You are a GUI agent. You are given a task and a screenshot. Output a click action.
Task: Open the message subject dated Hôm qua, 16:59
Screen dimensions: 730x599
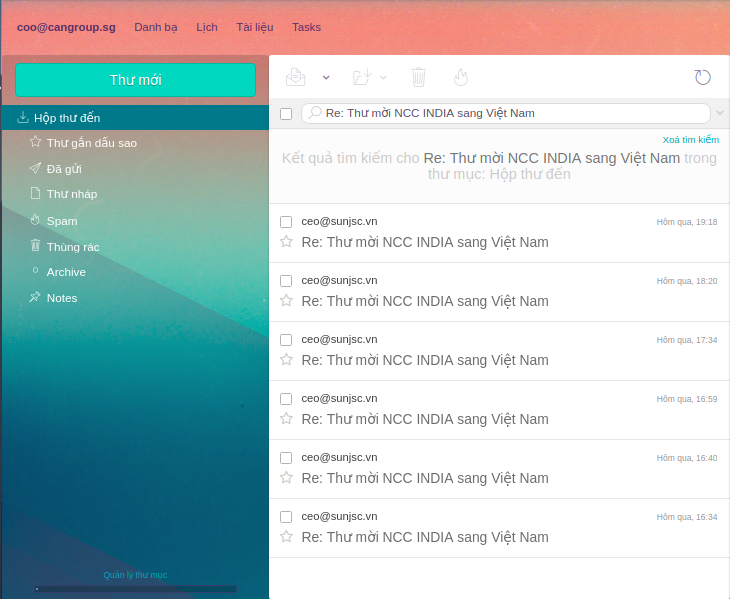(x=425, y=419)
